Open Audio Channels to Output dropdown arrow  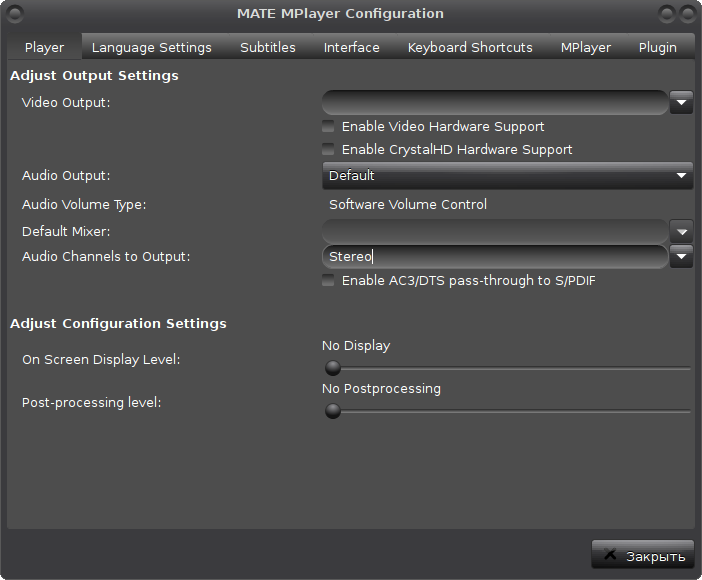[x=681, y=257]
